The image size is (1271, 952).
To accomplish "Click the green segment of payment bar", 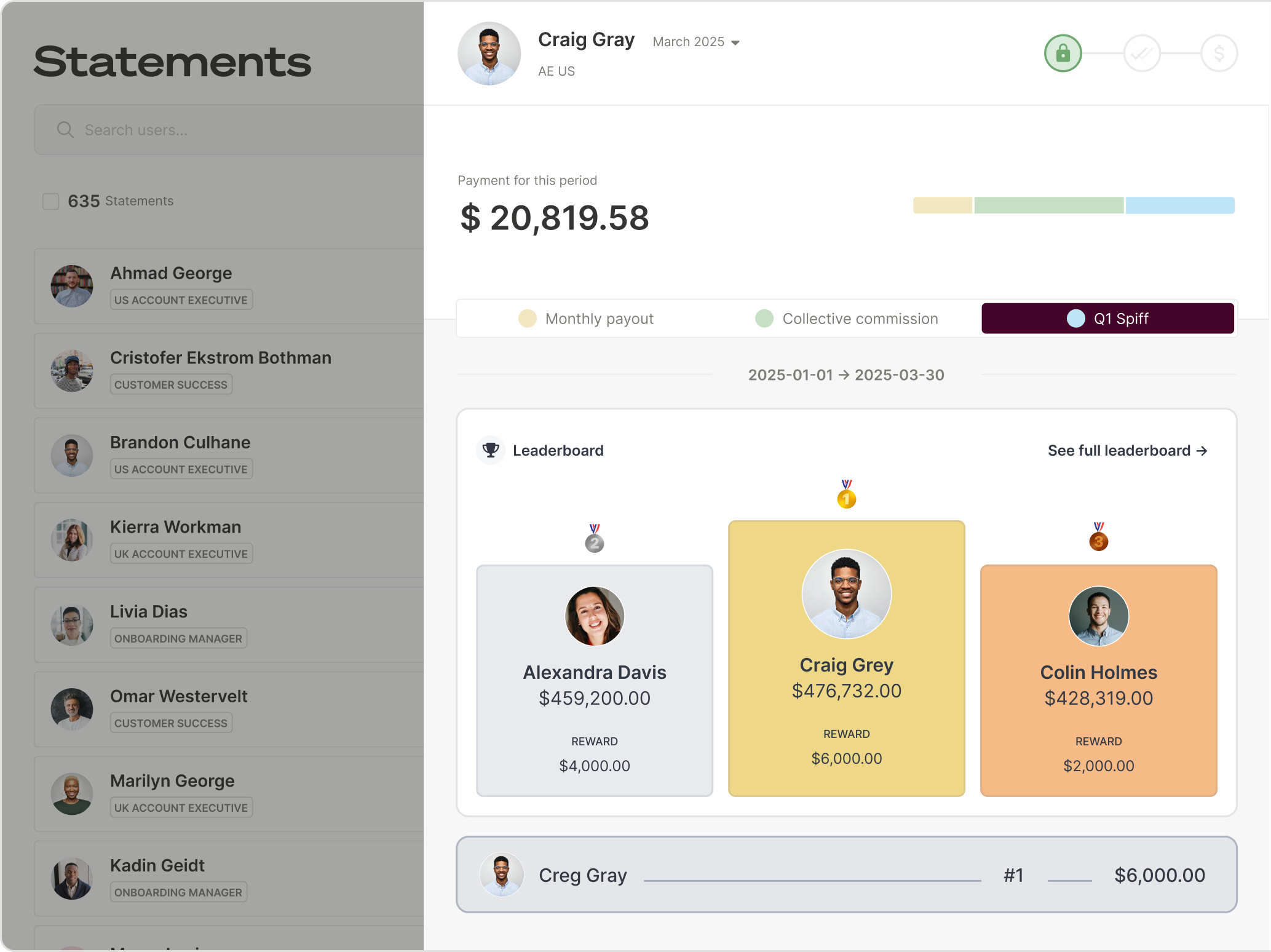I will (x=1048, y=205).
